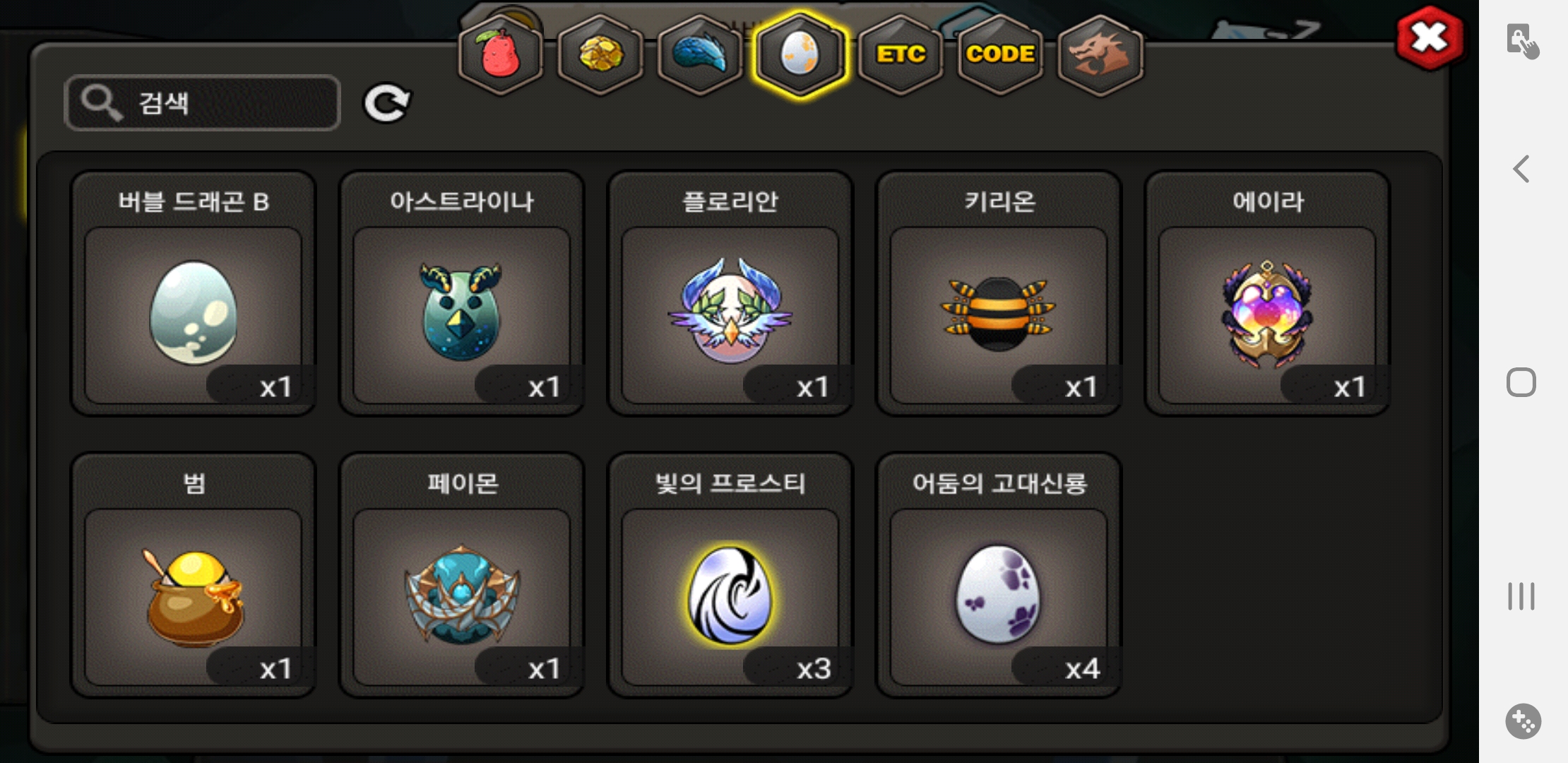Click the refresh arrow beside search
Image resolution: width=1568 pixels, height=763 pixels.
[x=386, y=103]
